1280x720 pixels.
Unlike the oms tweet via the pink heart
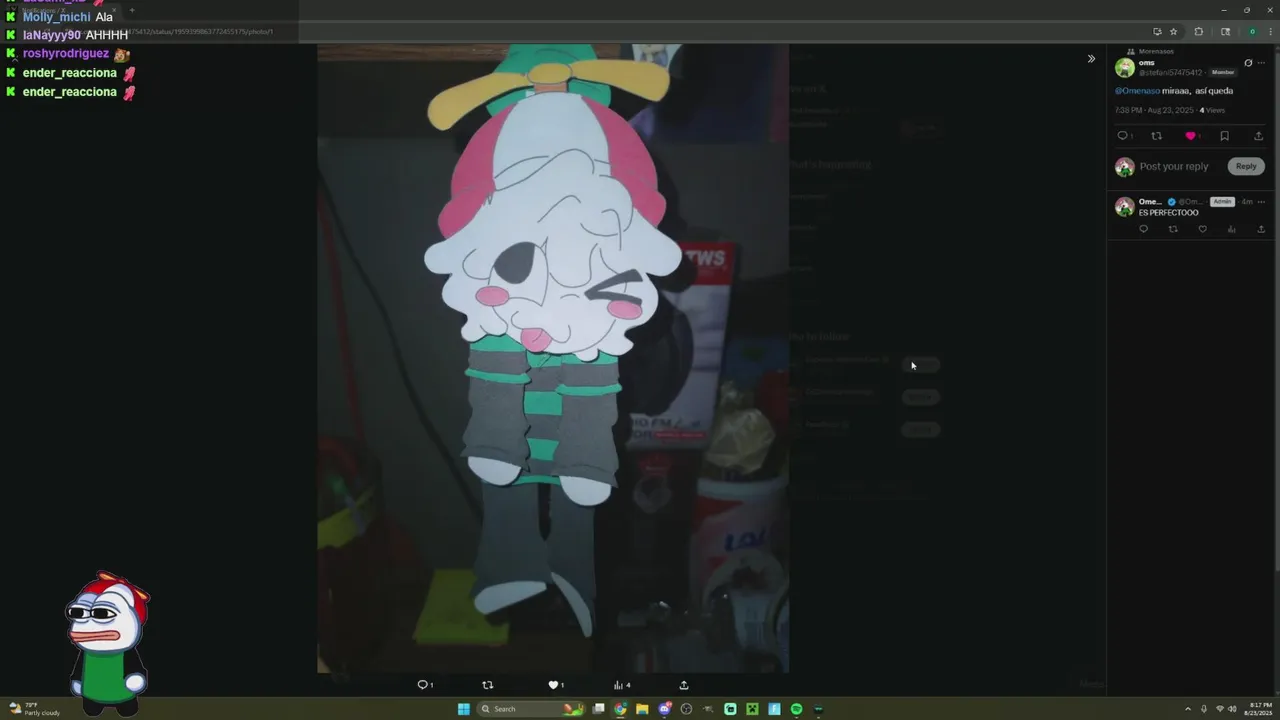[1190, 136]
